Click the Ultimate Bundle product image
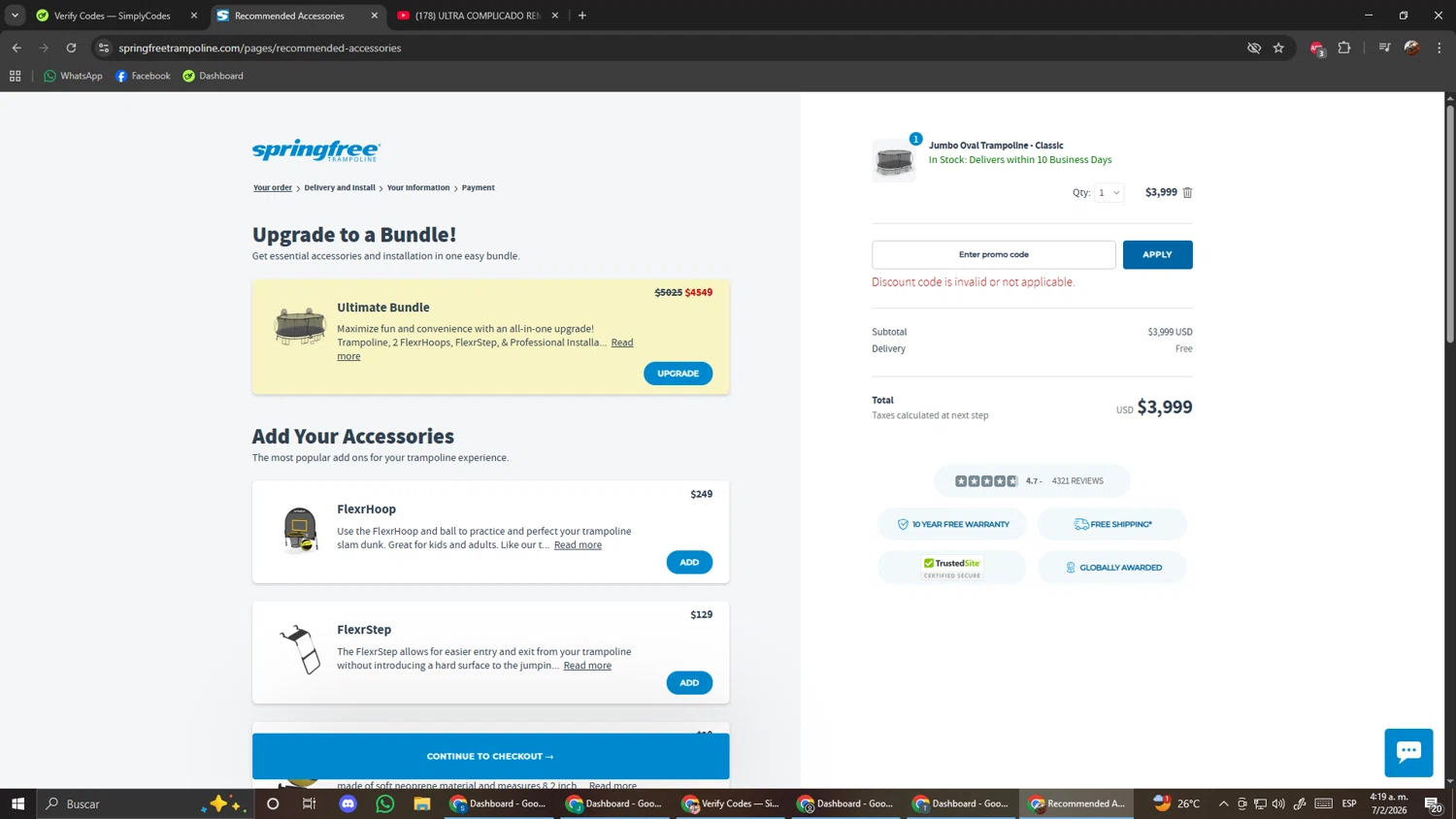 [300, 327]
